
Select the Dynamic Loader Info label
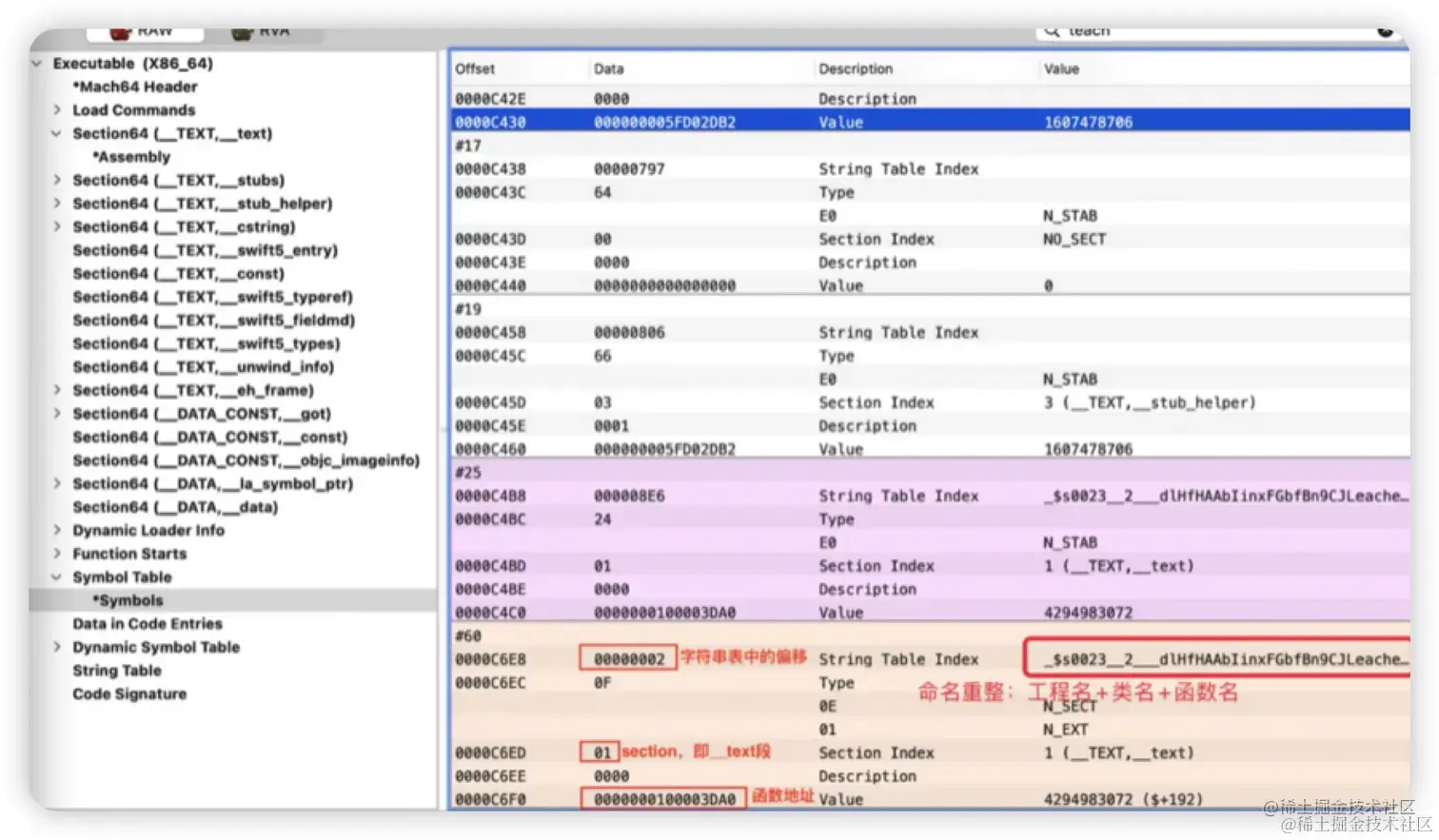(x=148, y=531)
